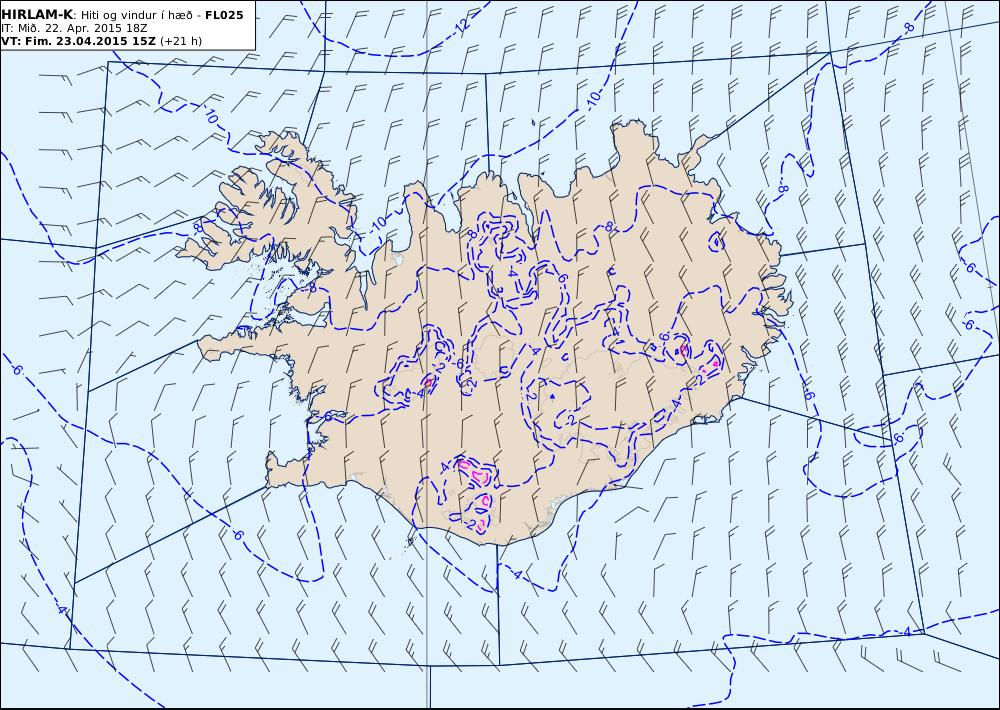Click the 'Hiti og vindur í hæð' title text

[136, 15]
